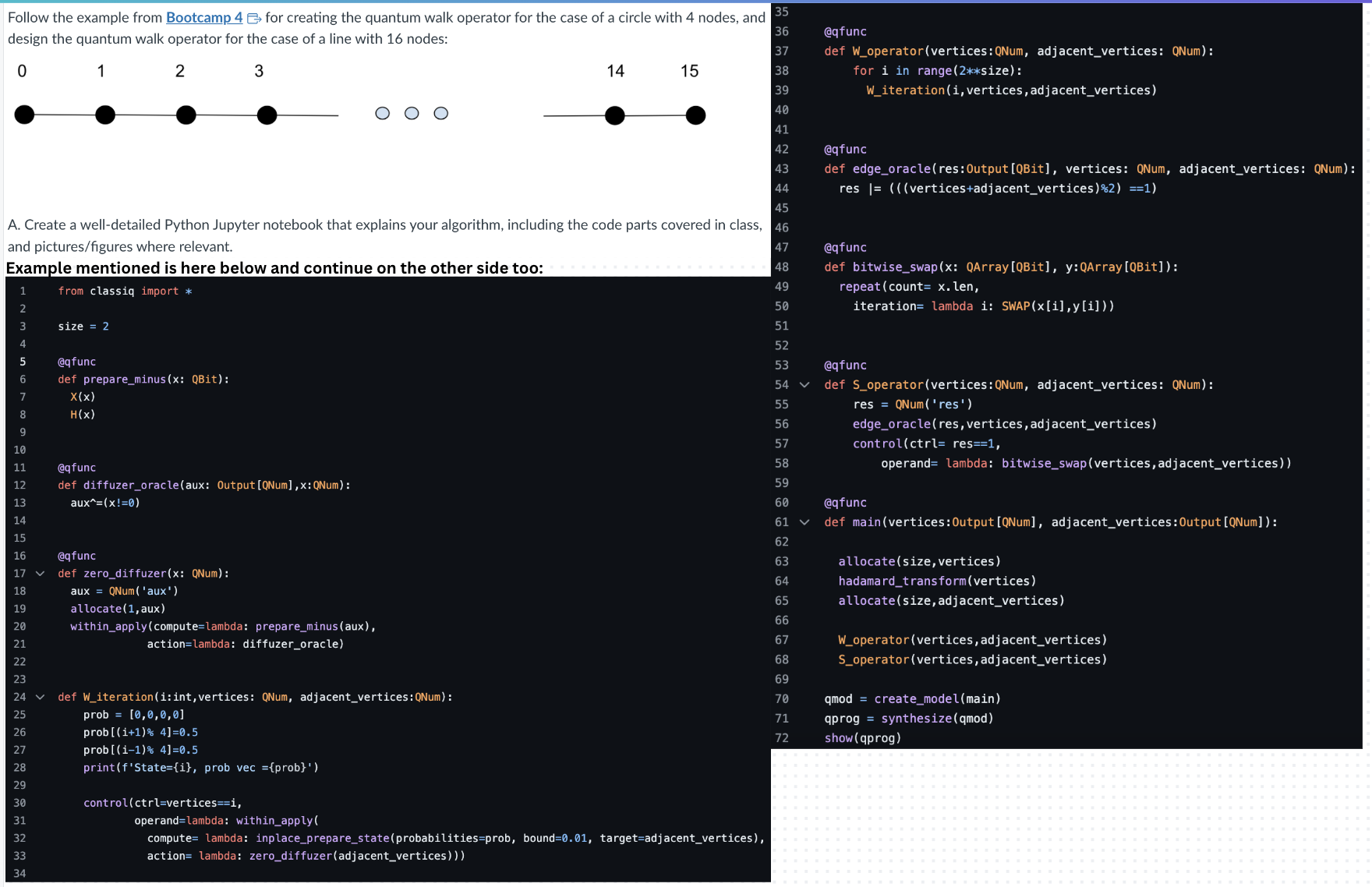Image resolution: width=1372 pixels, height=887 pixels.
Task: Click the text 'from classiq import *'
Action: 125,291
